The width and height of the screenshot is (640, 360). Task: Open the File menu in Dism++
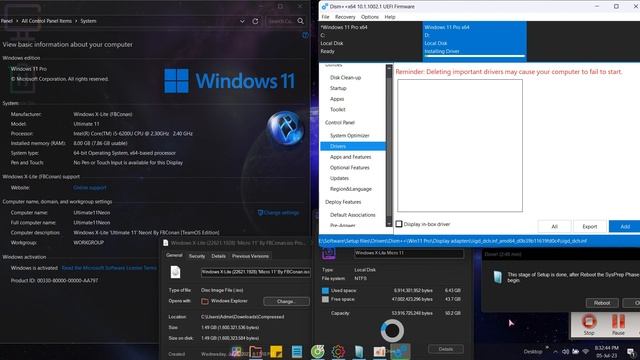(x=325, y=17)
